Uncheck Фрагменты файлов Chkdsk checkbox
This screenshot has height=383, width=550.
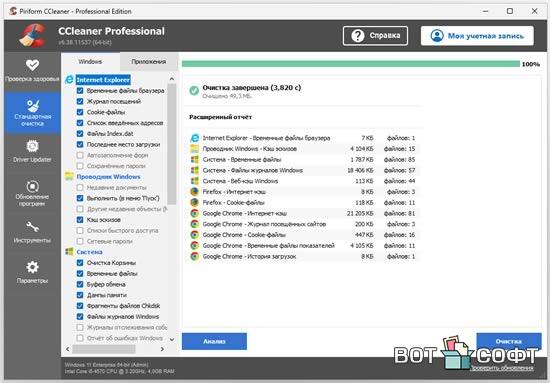pyautogui.click(x=80, y=306)
